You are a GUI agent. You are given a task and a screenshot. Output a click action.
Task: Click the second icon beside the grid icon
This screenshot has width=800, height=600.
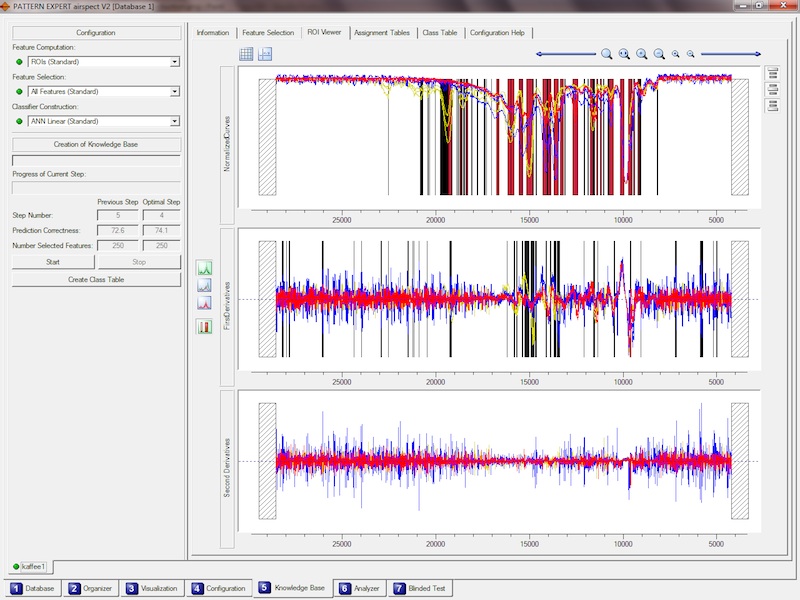pos(265,54)
